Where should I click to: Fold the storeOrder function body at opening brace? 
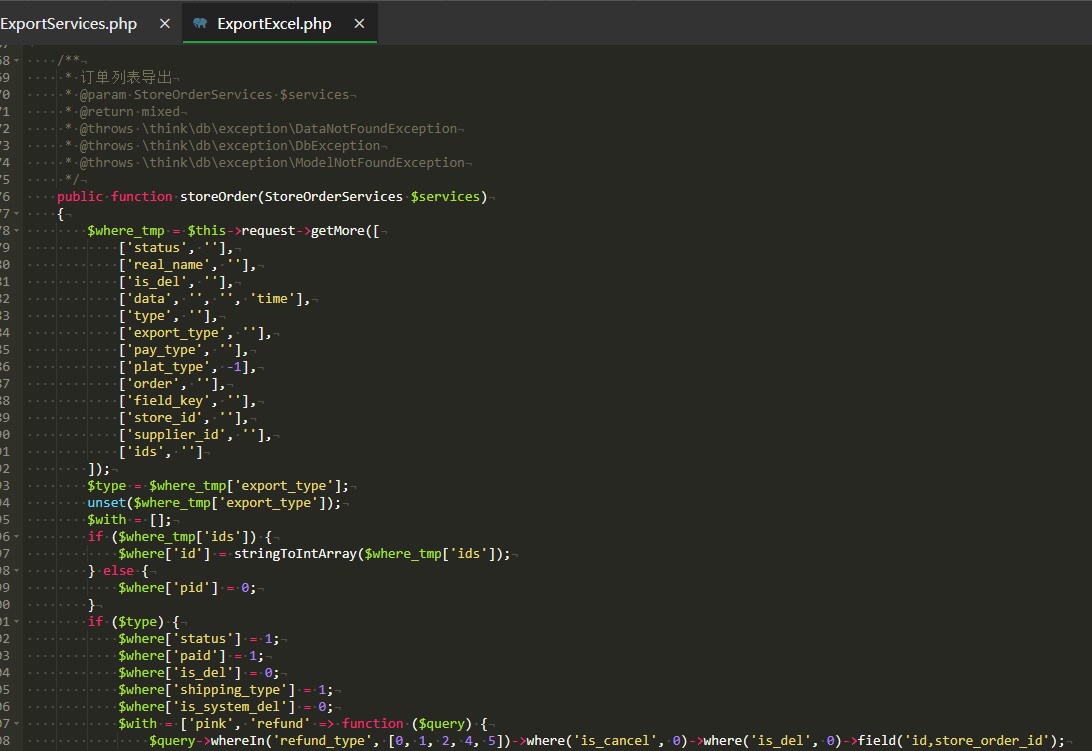coord(17,213)
